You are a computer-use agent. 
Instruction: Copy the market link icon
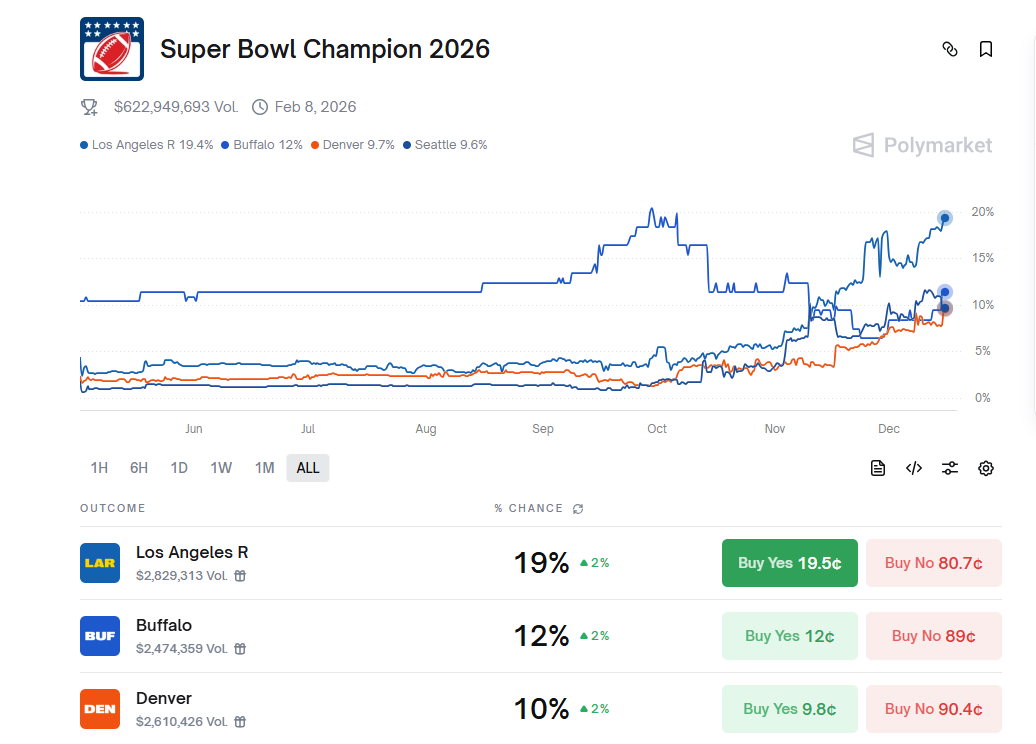[950, 48]
